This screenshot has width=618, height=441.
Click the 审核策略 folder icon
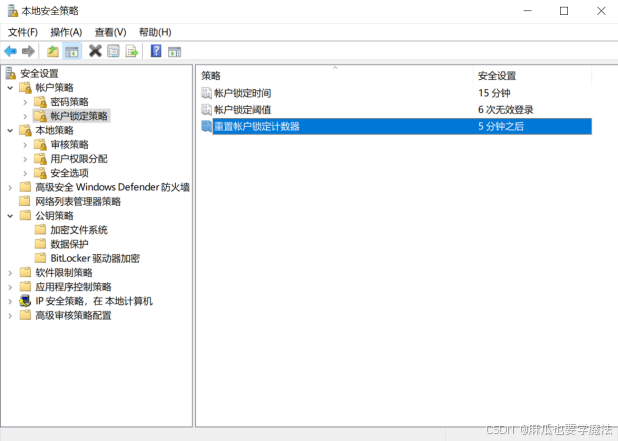(x=41, y=144)
